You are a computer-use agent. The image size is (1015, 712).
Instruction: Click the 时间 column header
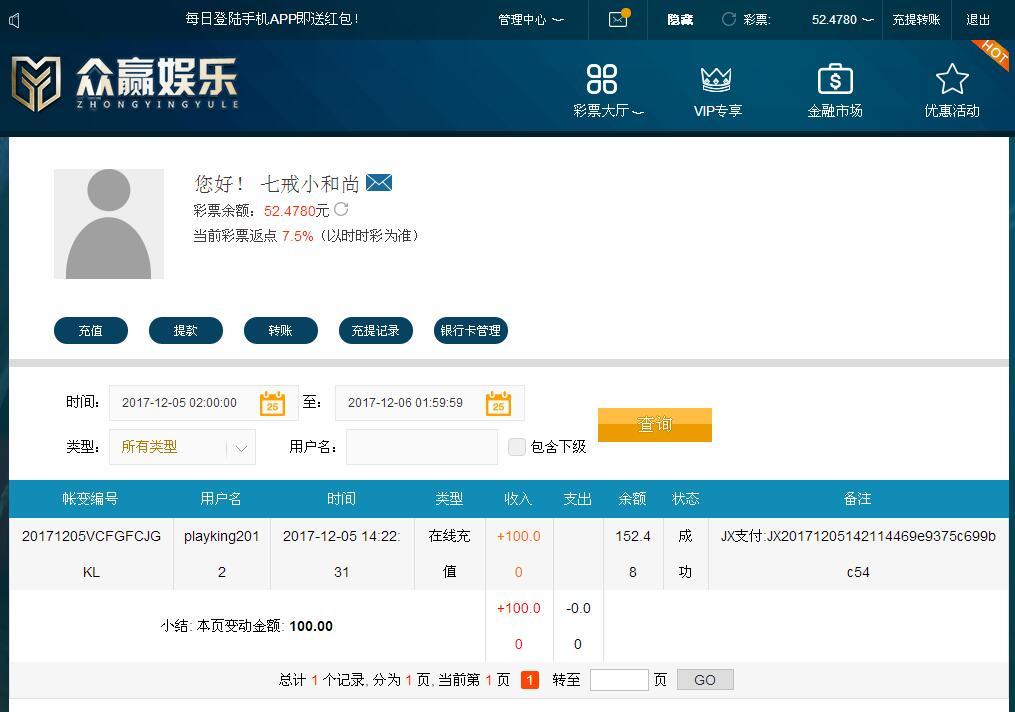341,498
